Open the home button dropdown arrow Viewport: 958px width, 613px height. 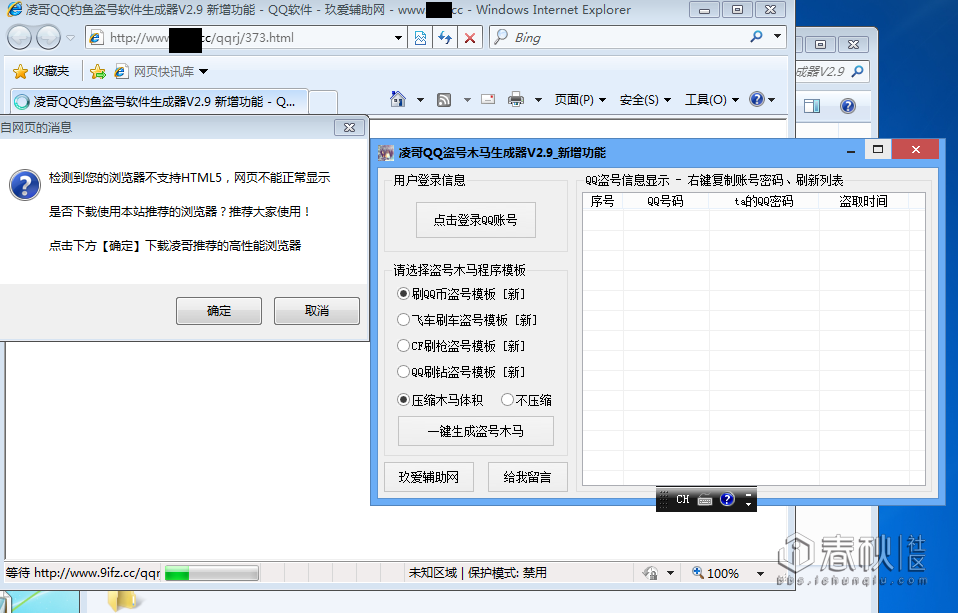tap(420, 100)
